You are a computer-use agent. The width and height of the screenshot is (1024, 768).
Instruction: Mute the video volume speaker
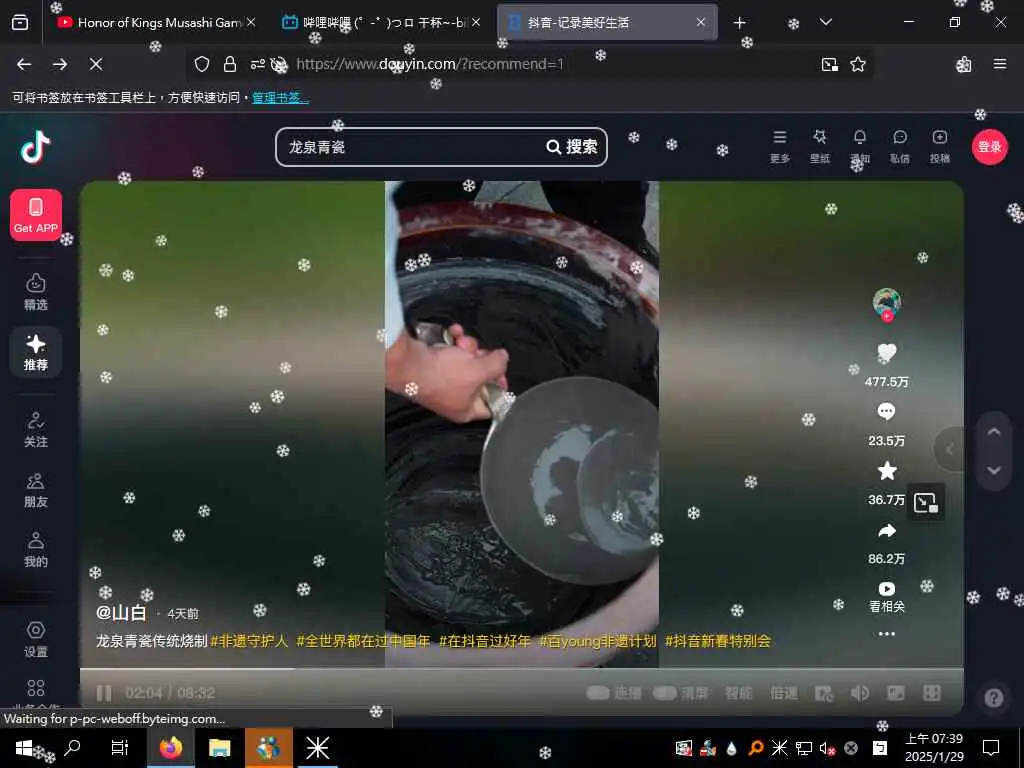pos(859,693)
